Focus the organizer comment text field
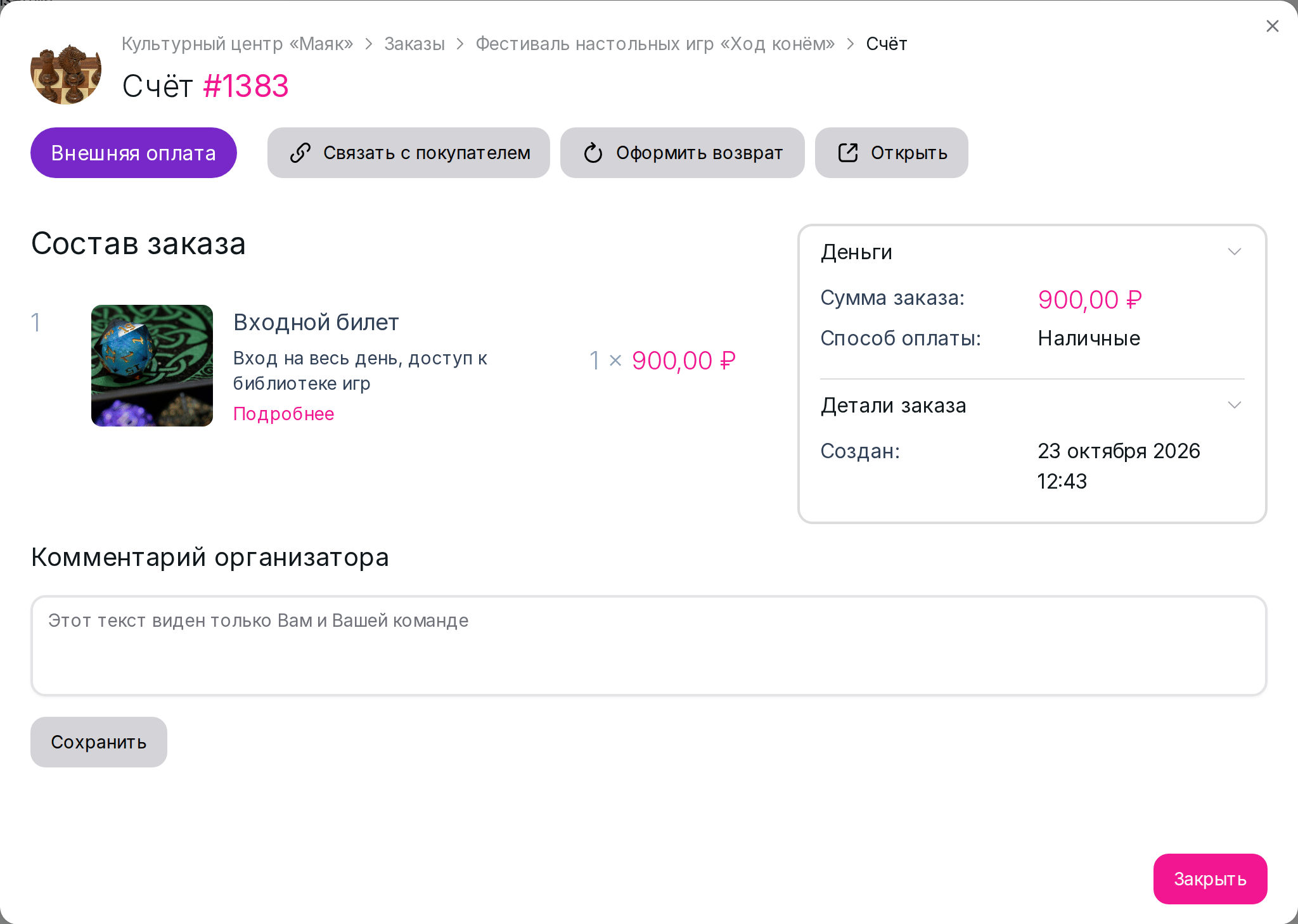Viewport: 1298px width, 924px height. pos(648,645)
